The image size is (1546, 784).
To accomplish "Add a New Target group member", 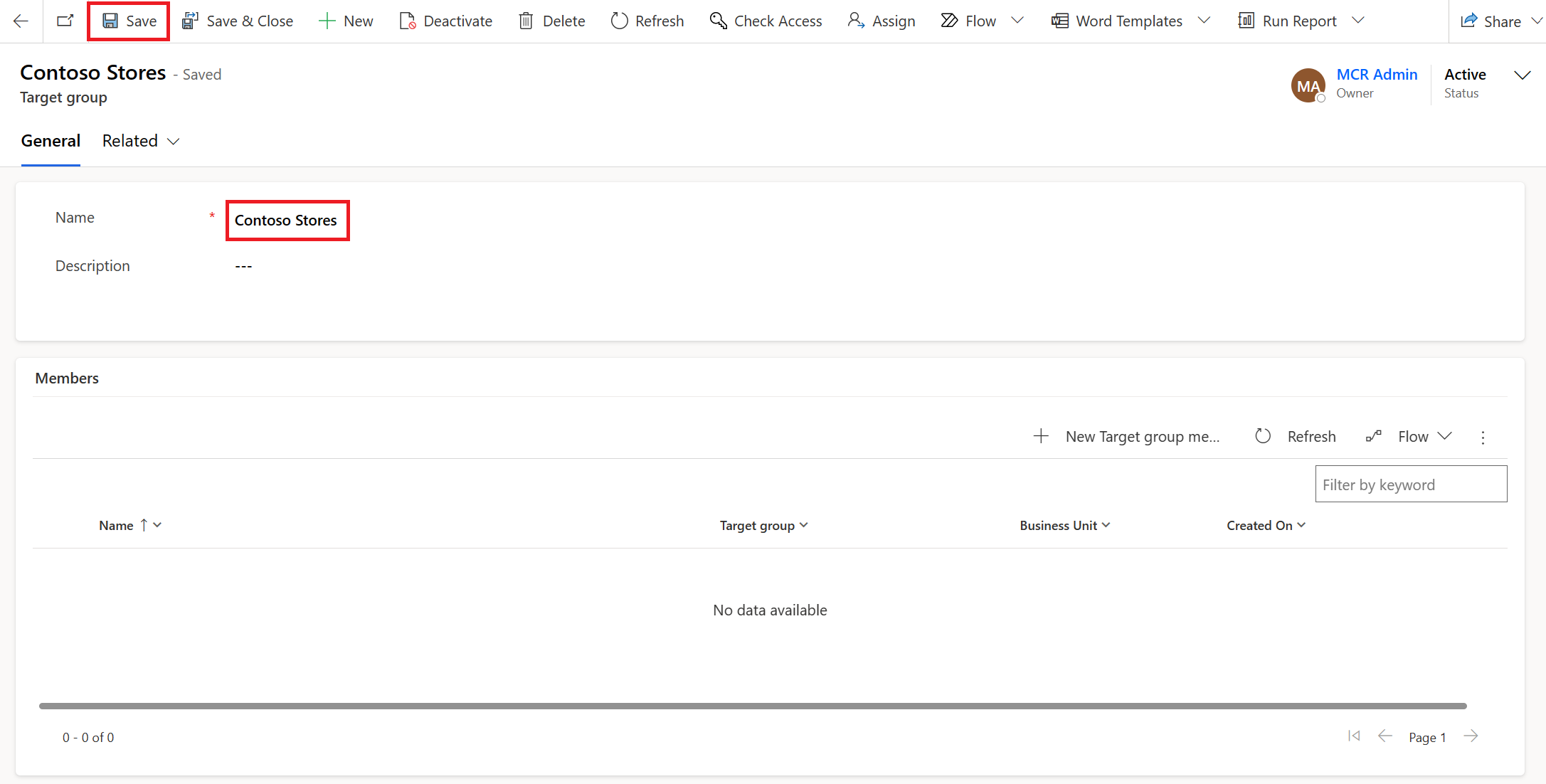I will 1126,436.
